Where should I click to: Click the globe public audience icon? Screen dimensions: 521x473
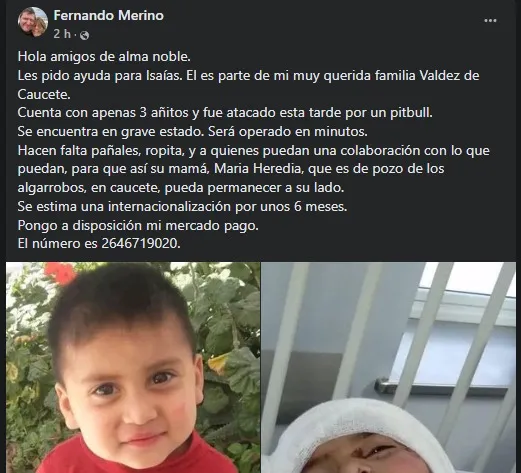point(85,35)
